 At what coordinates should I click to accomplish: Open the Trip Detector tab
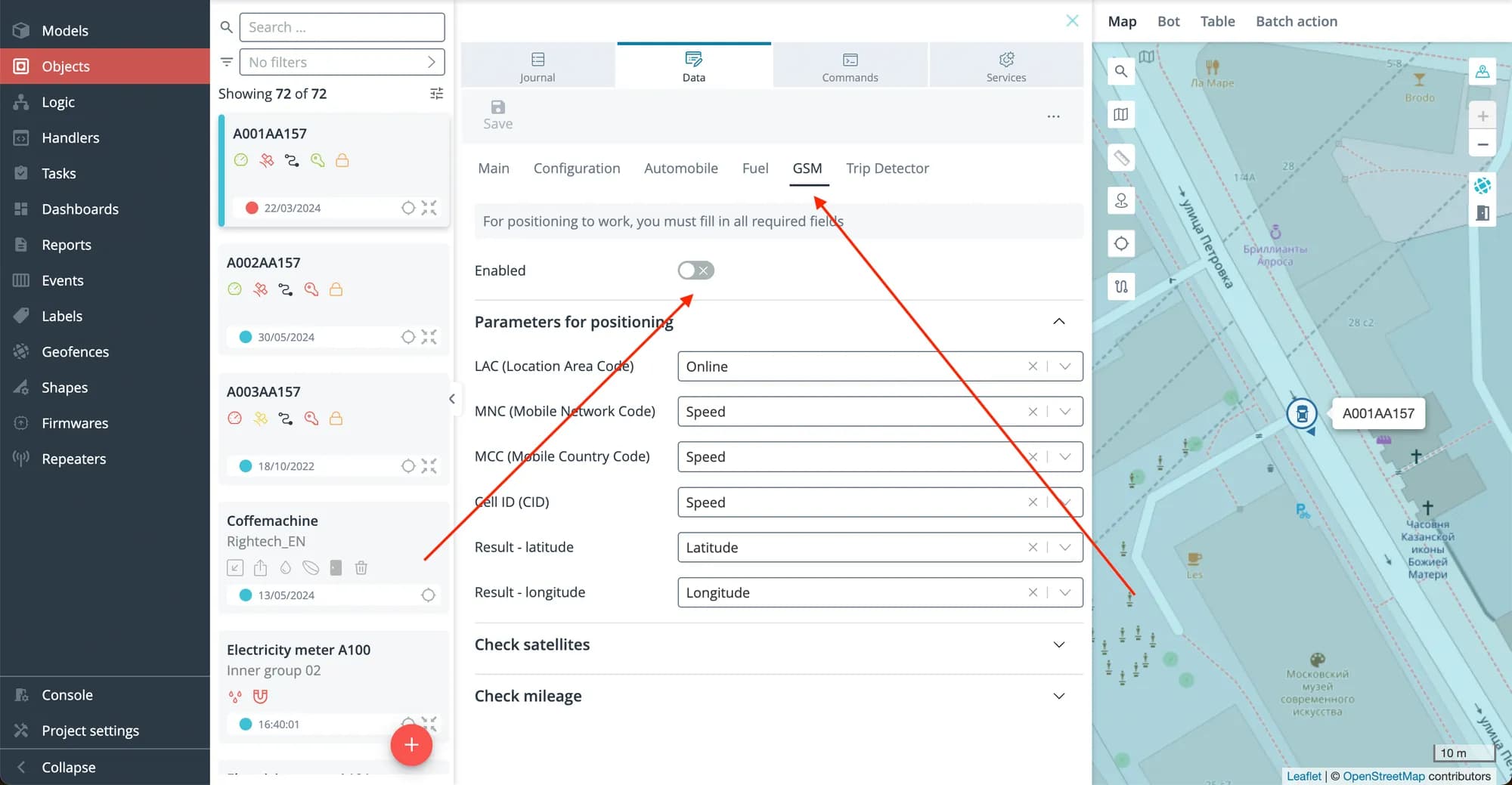pos(887,168)
